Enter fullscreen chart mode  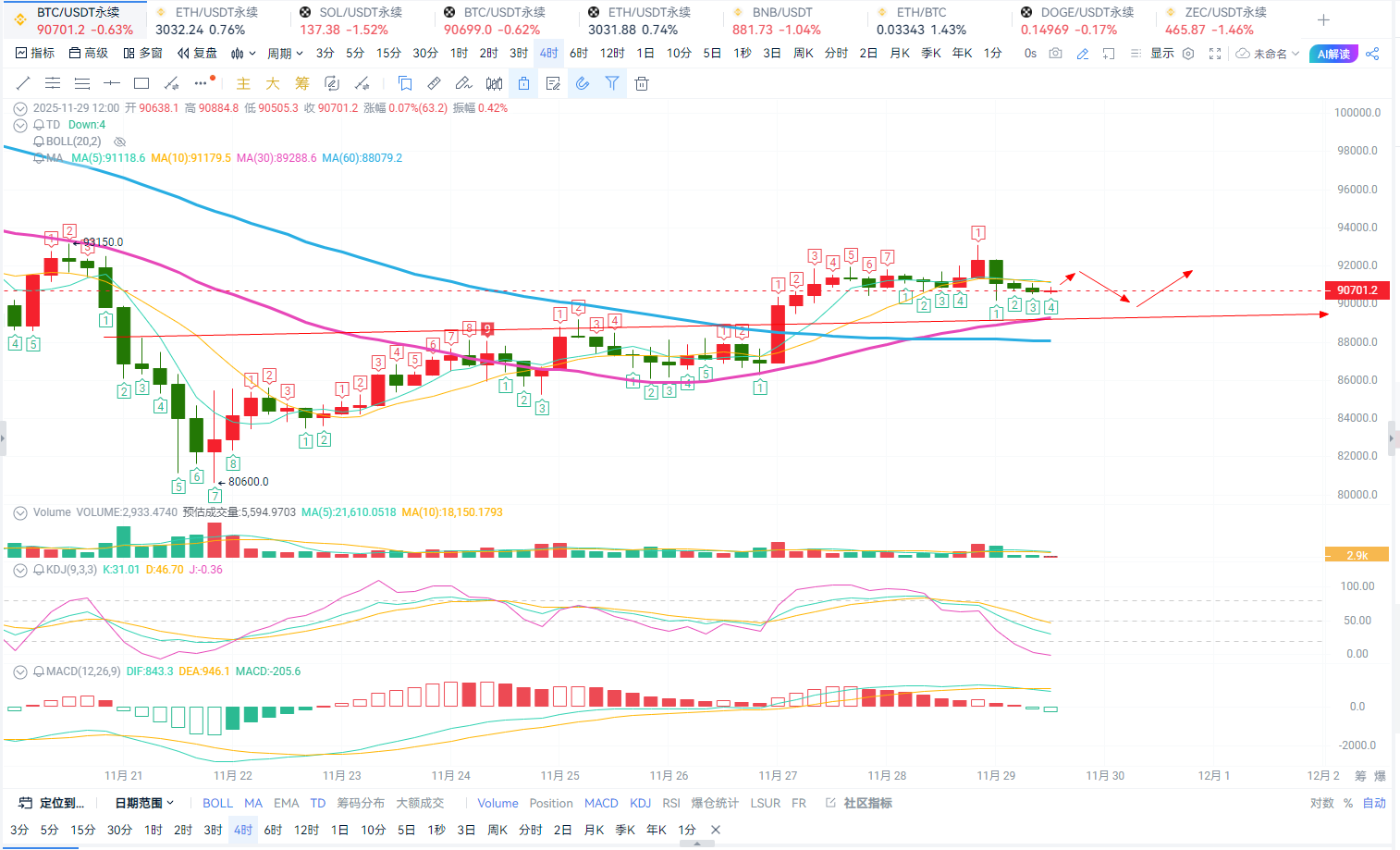click(x=1215, y=54)
